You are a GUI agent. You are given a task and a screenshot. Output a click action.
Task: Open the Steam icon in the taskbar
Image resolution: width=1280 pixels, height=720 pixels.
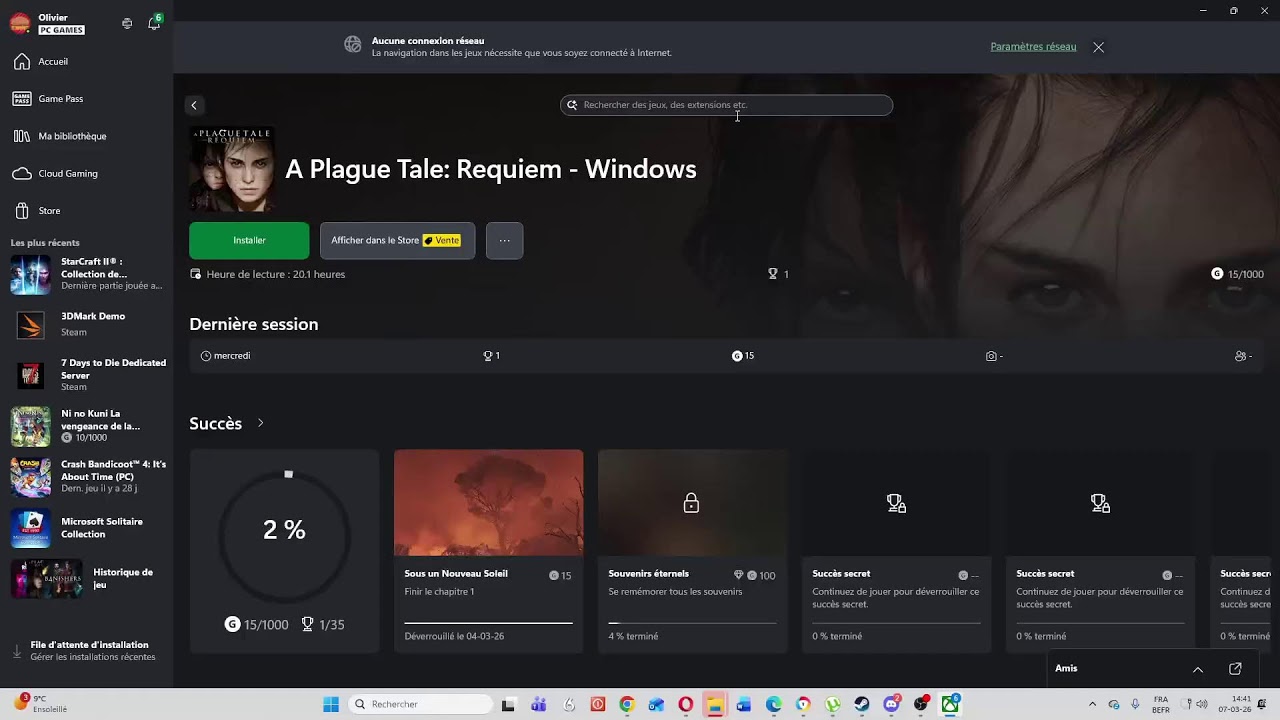(862, 704)
